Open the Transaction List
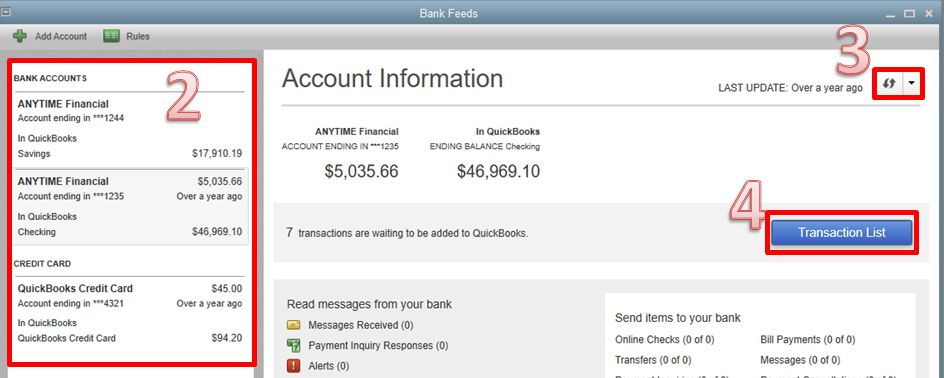 coord(842,232)
